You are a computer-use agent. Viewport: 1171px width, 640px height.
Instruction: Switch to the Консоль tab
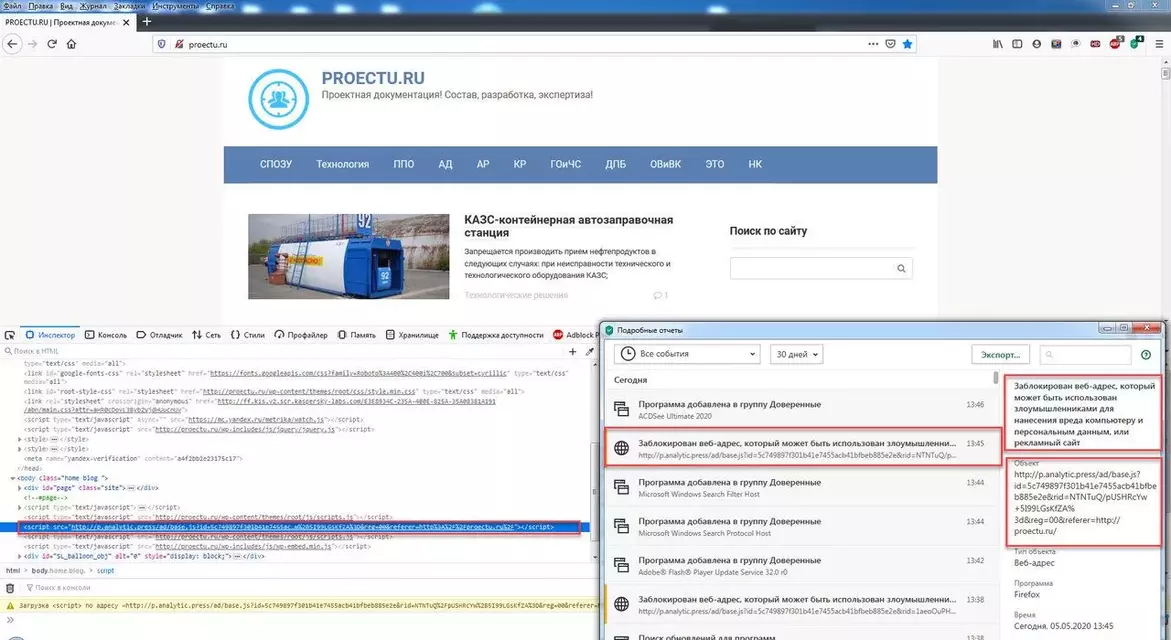(106, 335)
